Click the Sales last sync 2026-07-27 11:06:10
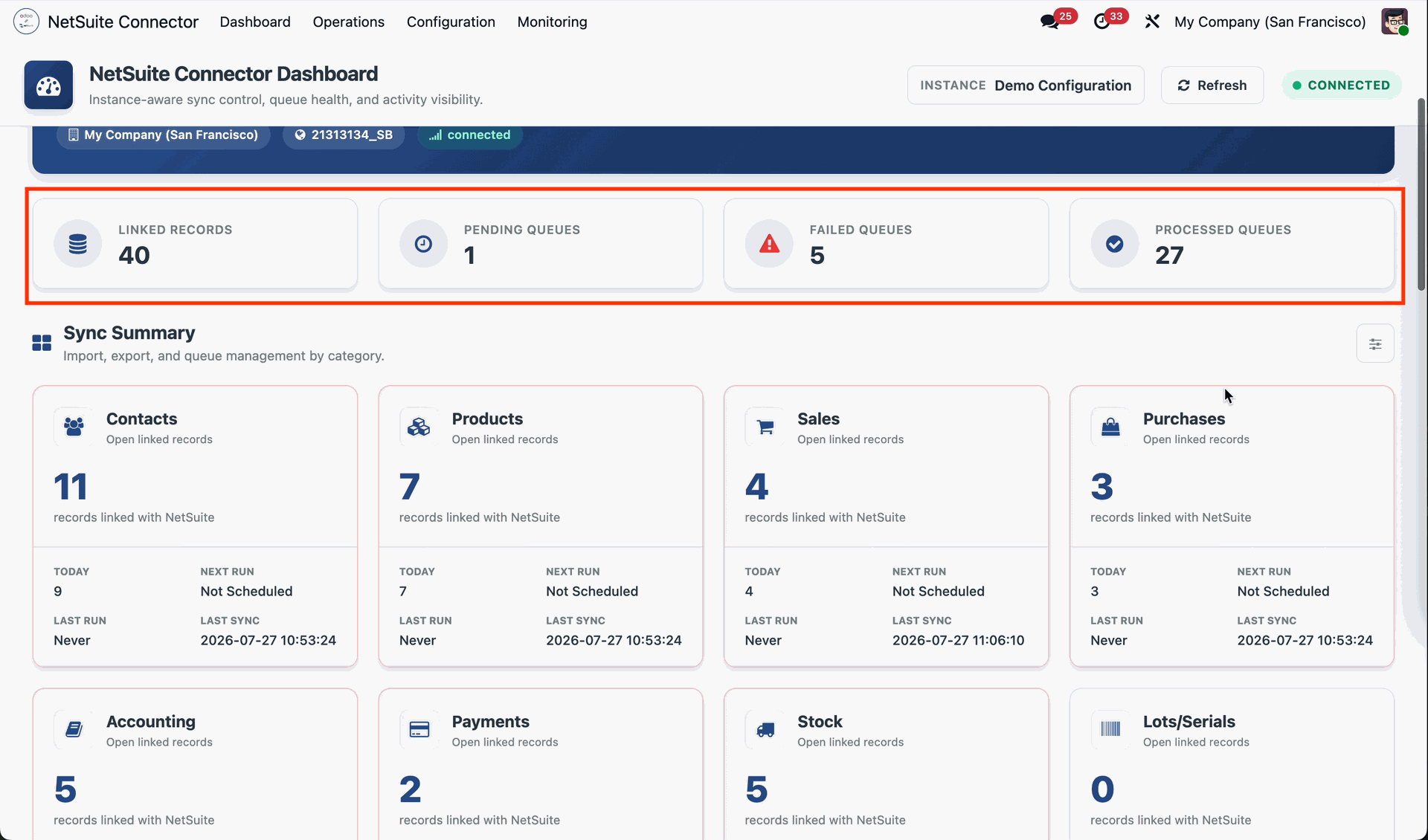The image size is (1428, 840). click(x=958, y=640)
